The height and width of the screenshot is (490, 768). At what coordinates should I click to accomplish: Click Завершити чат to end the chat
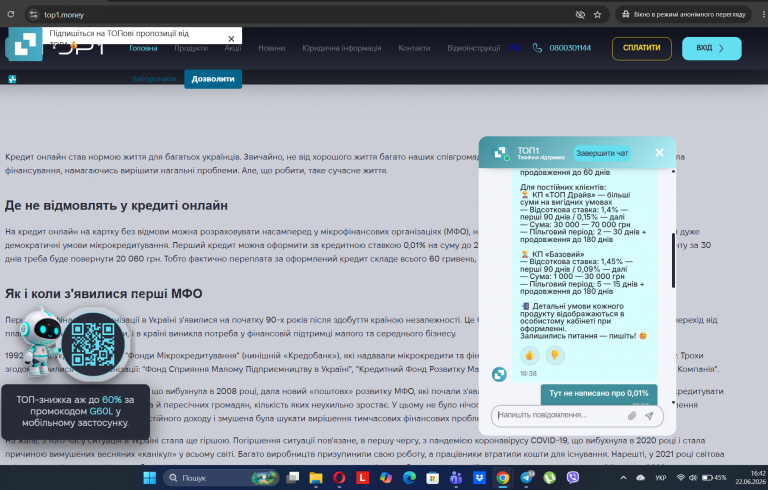click(x=602, y=153)
